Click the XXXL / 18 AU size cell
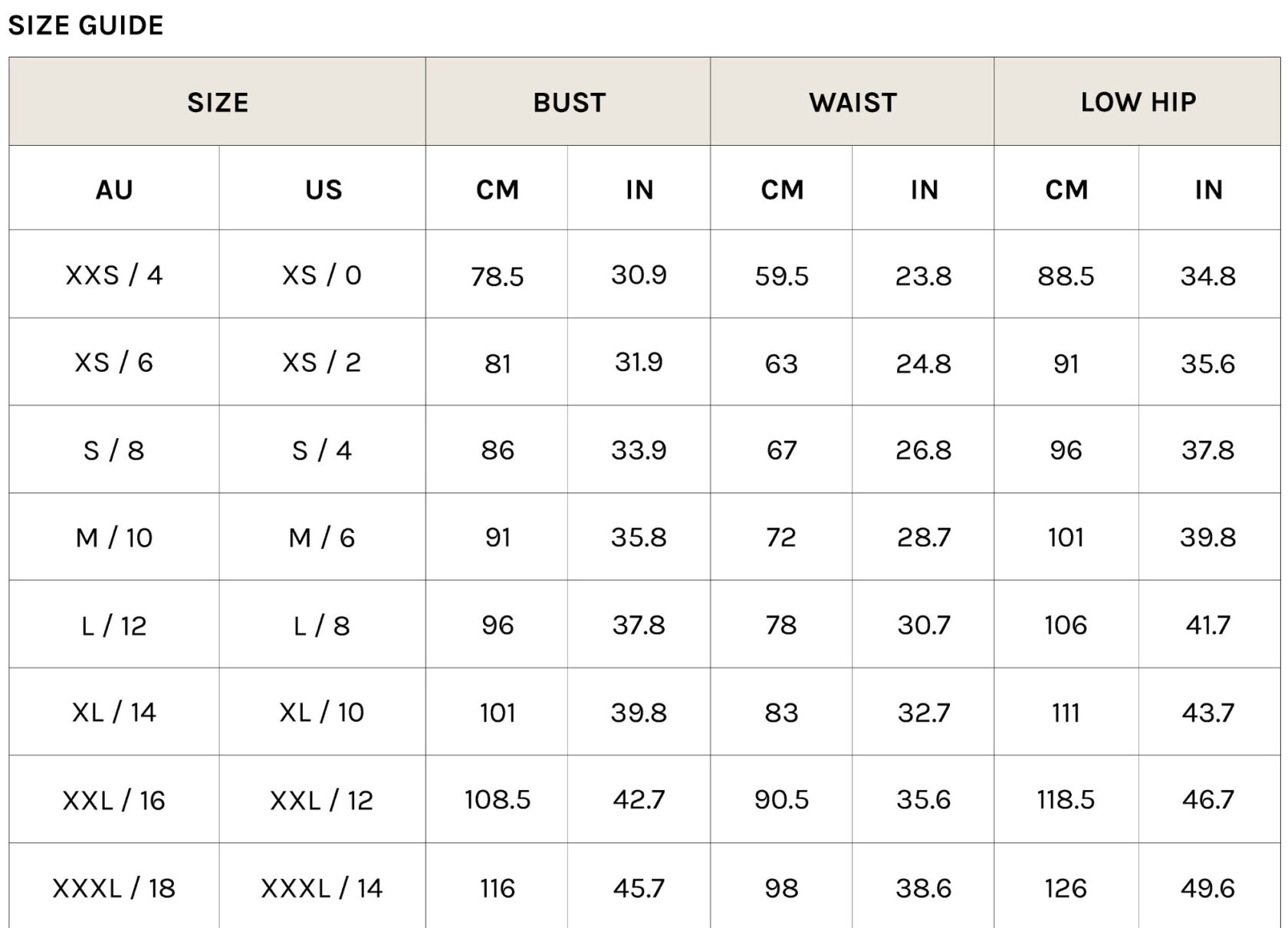Screen dimensions: 1288x928 114,888
